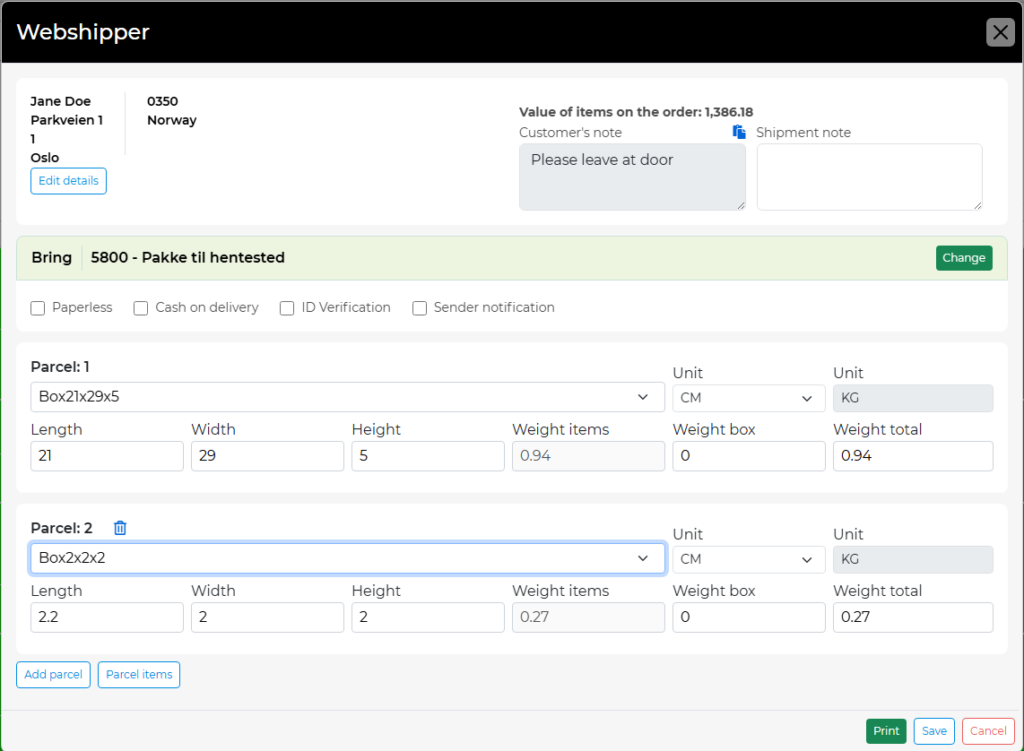The width and height of the screenshot is (1024, 751).
Task: Click the Add parcel button
Action: (x=53, y=675)
